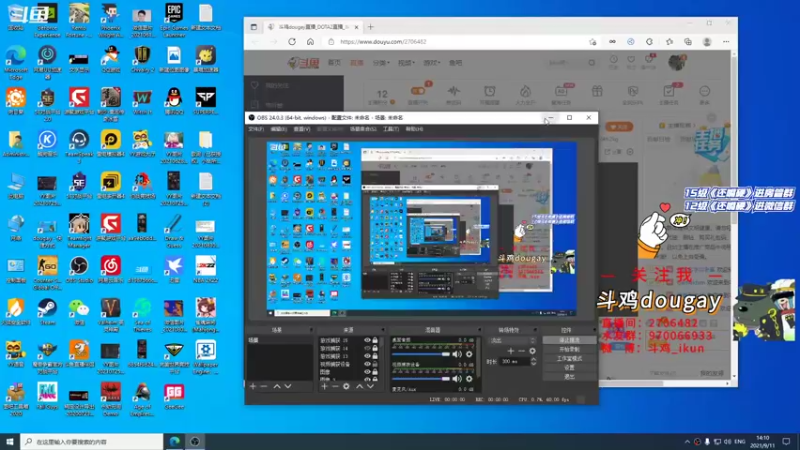Pop out the OBS Scenes dock panel
The width and height of the screenshot is (800, 450).
311,330
